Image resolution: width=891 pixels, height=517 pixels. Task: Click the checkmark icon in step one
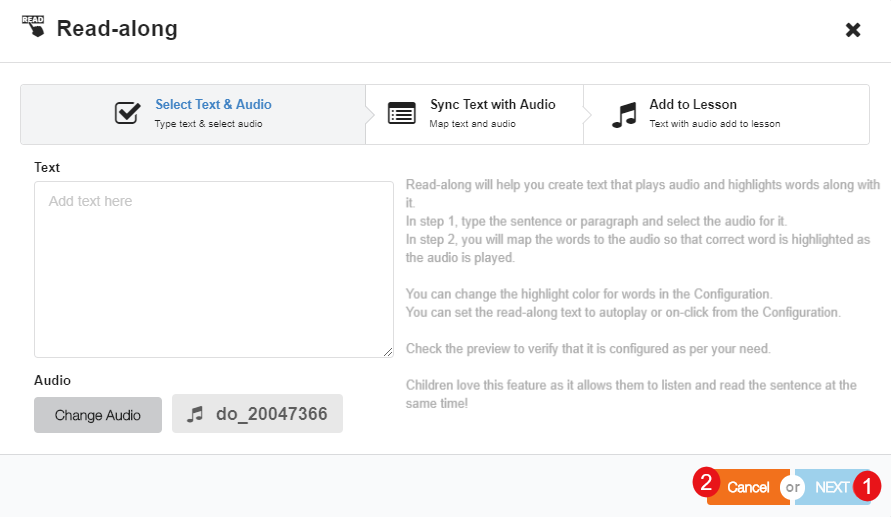click(127, 113)
